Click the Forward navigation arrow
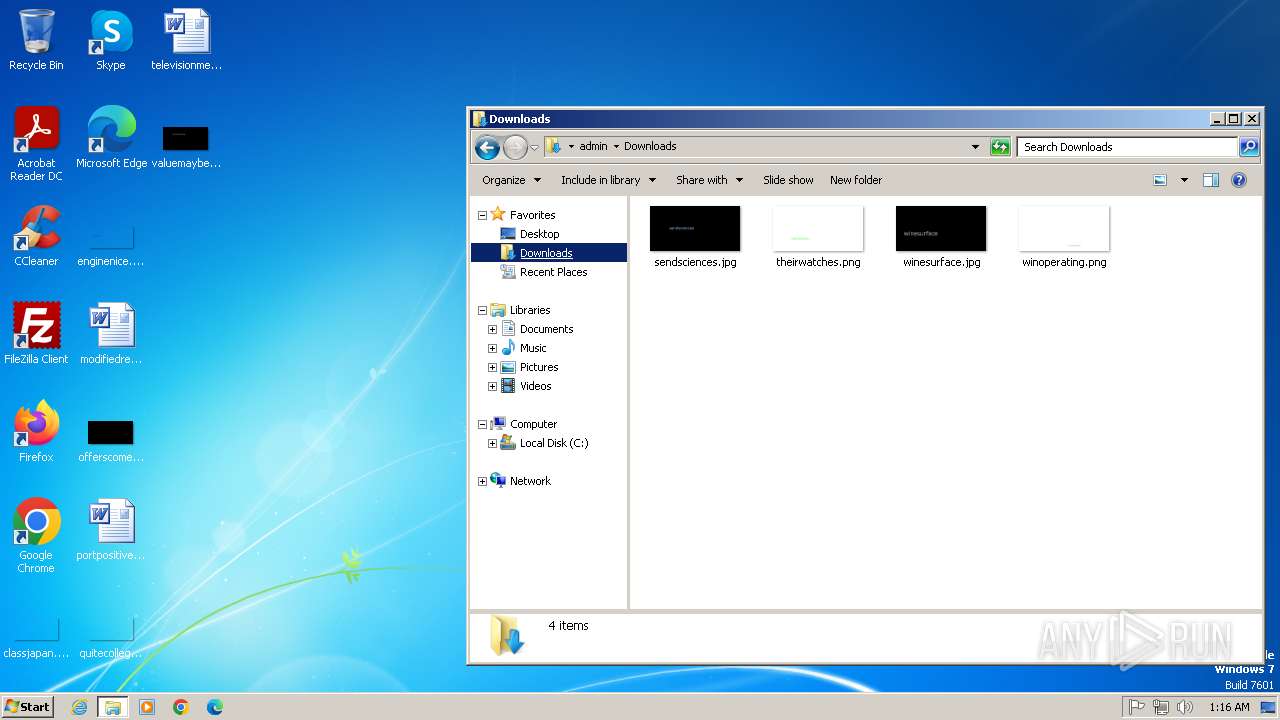 point(515,148)
